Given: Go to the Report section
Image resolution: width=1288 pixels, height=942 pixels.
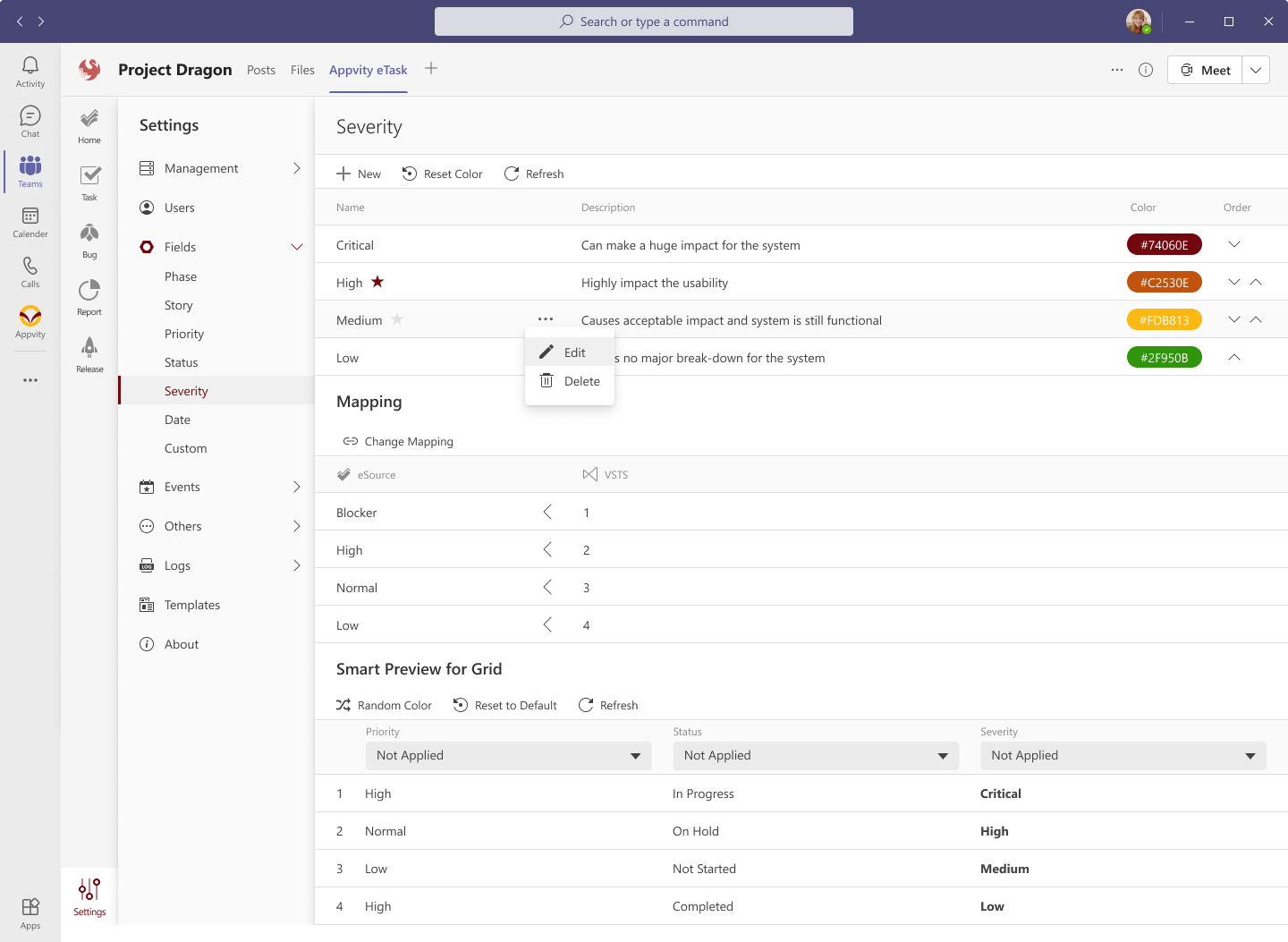Looking at the screenshot, I should pyautogui.click(x=89, y=297).
